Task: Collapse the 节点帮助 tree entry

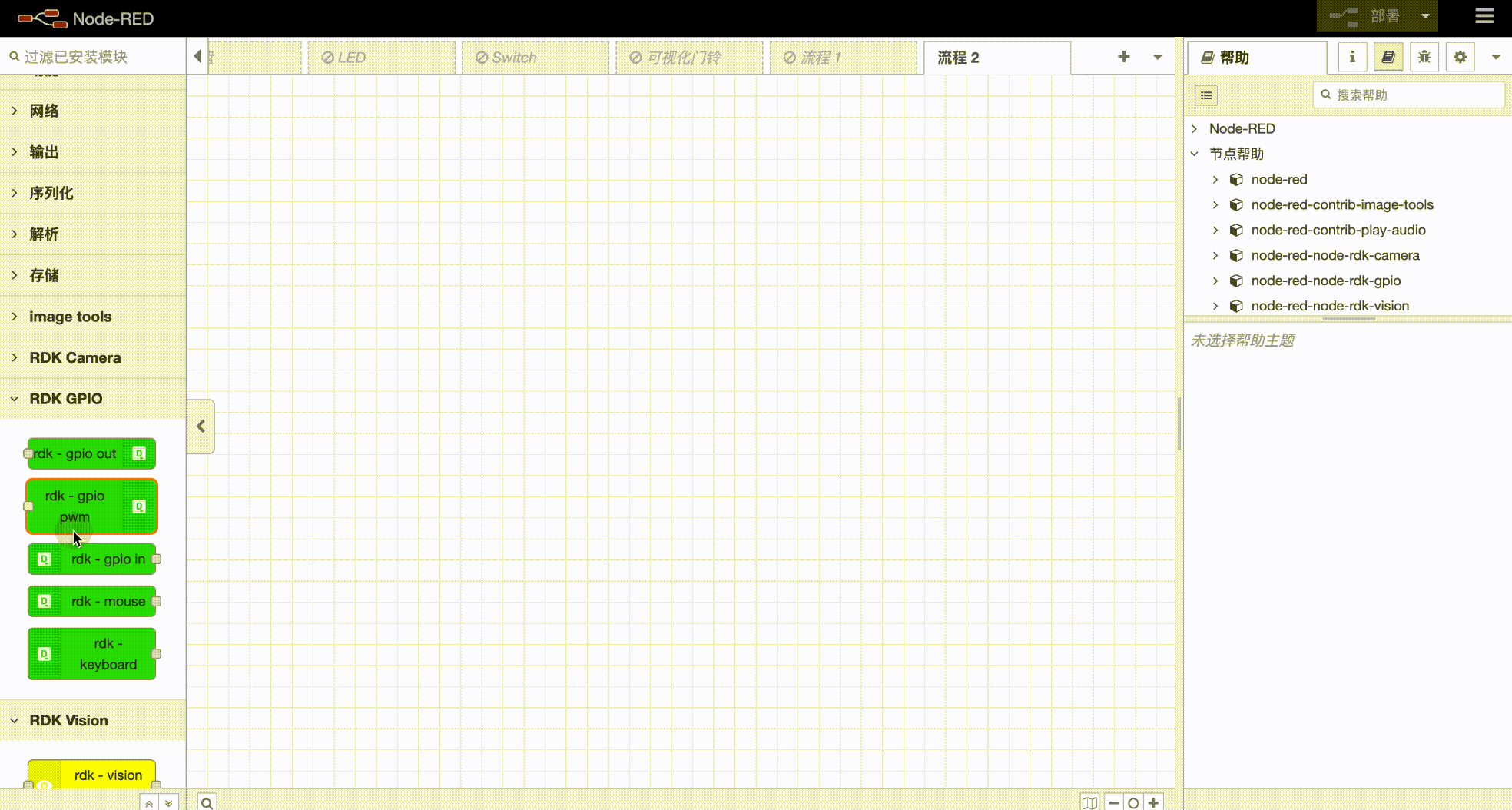Action: pos(1195,154)
